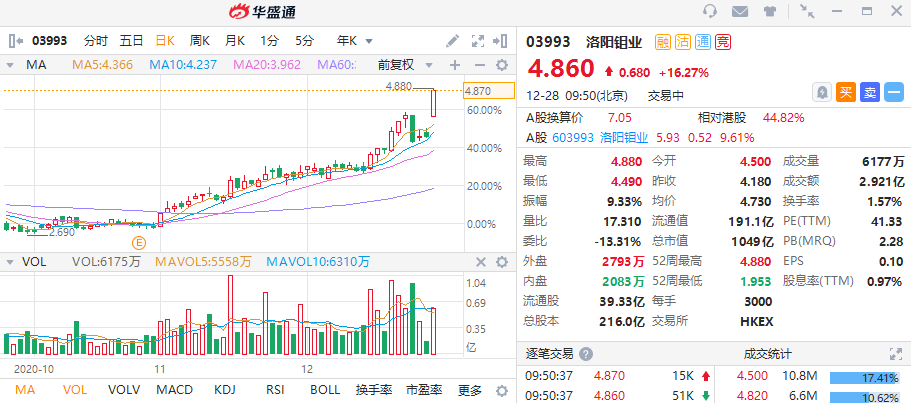Switch to 分时 chart tab
911x403 pixels.
pyautogui.click(x=96, y=41)
